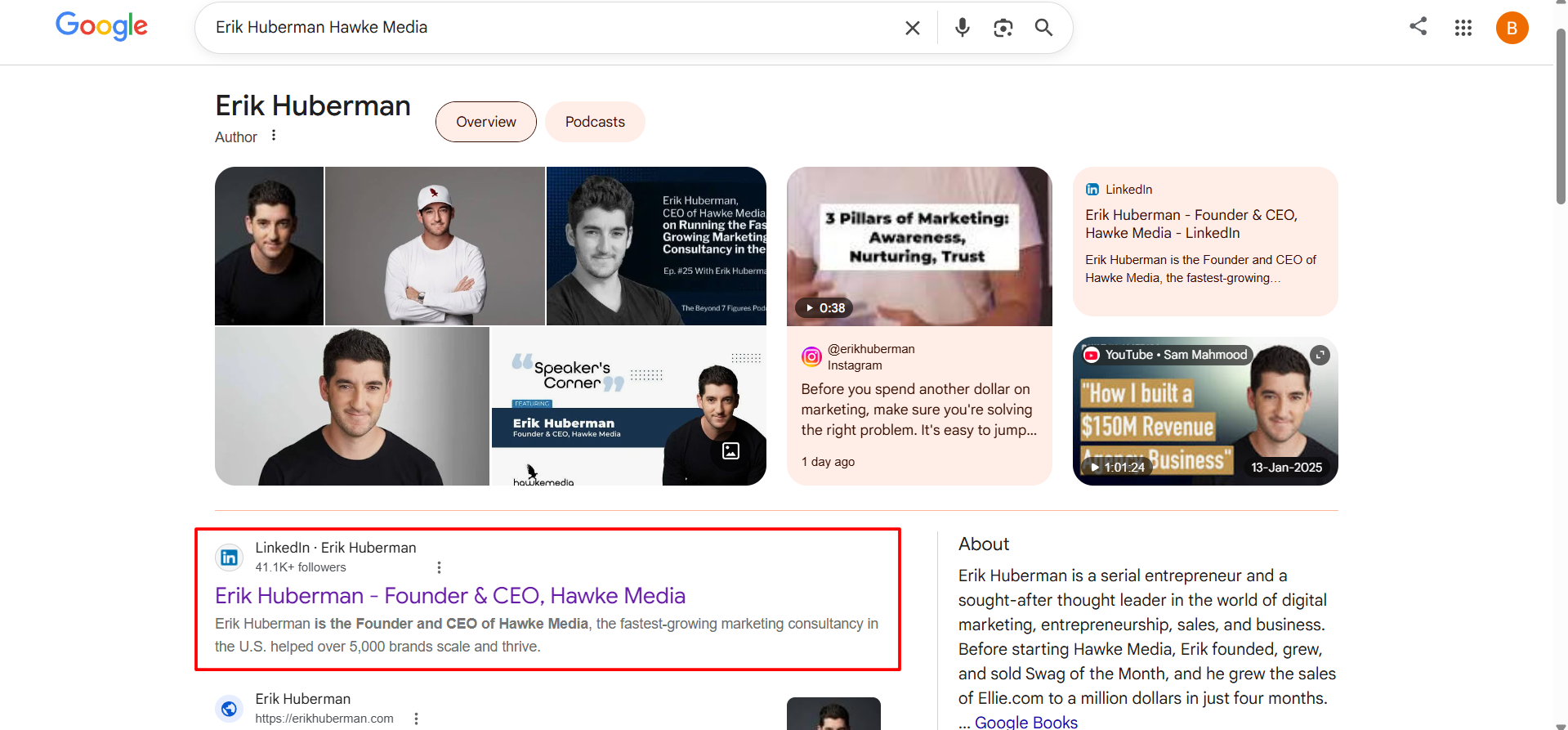Viewport: 1568px width, 730px height.
Task: Start voice search with microphone icon
Action: [963, 28]
